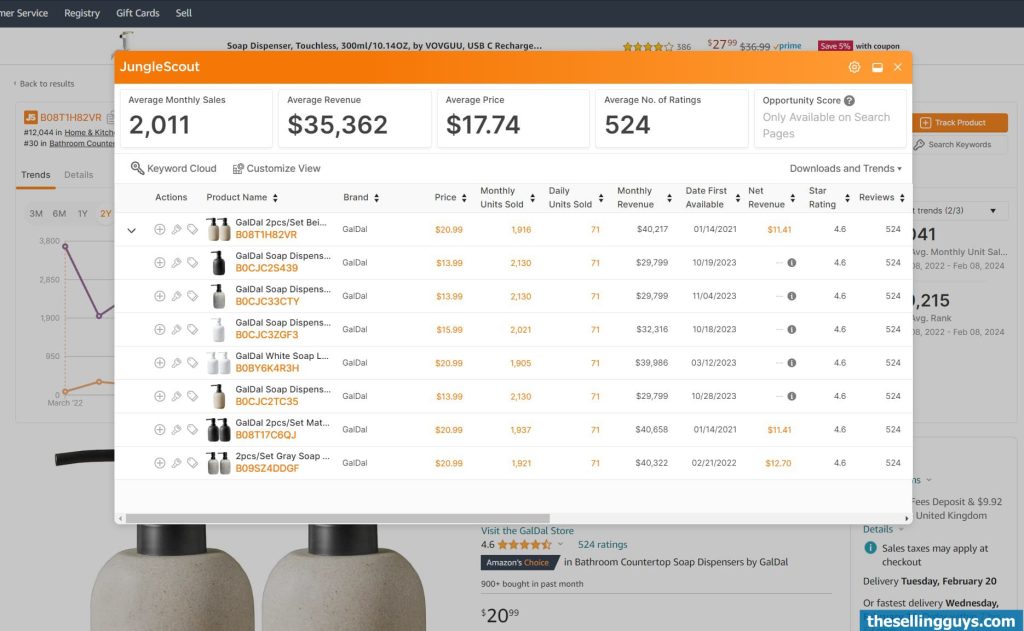
Task: Open ASIN link B0CJC2S439
Action: pos(266,268)
